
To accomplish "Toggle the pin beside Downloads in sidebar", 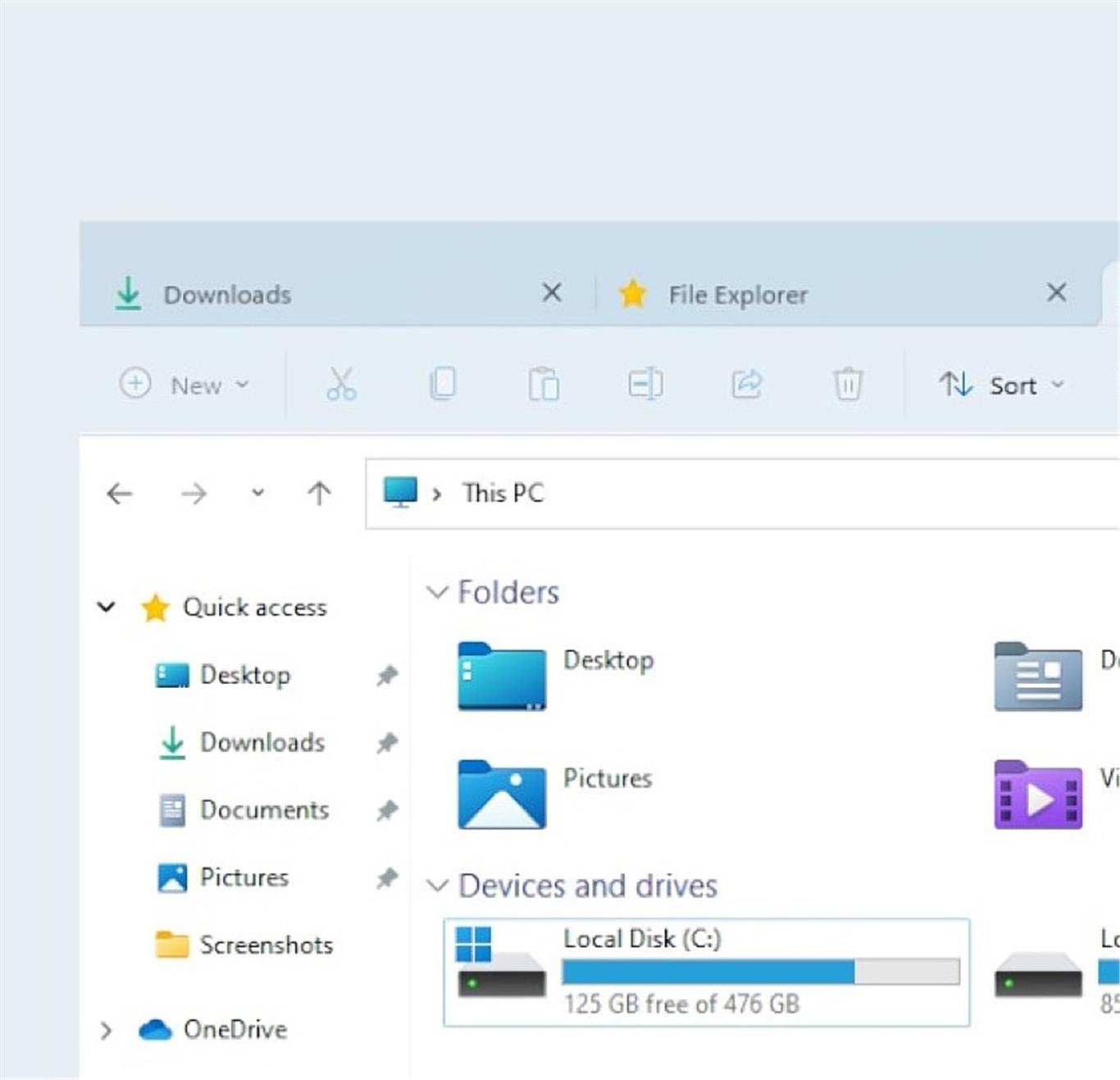I will 387,743.
